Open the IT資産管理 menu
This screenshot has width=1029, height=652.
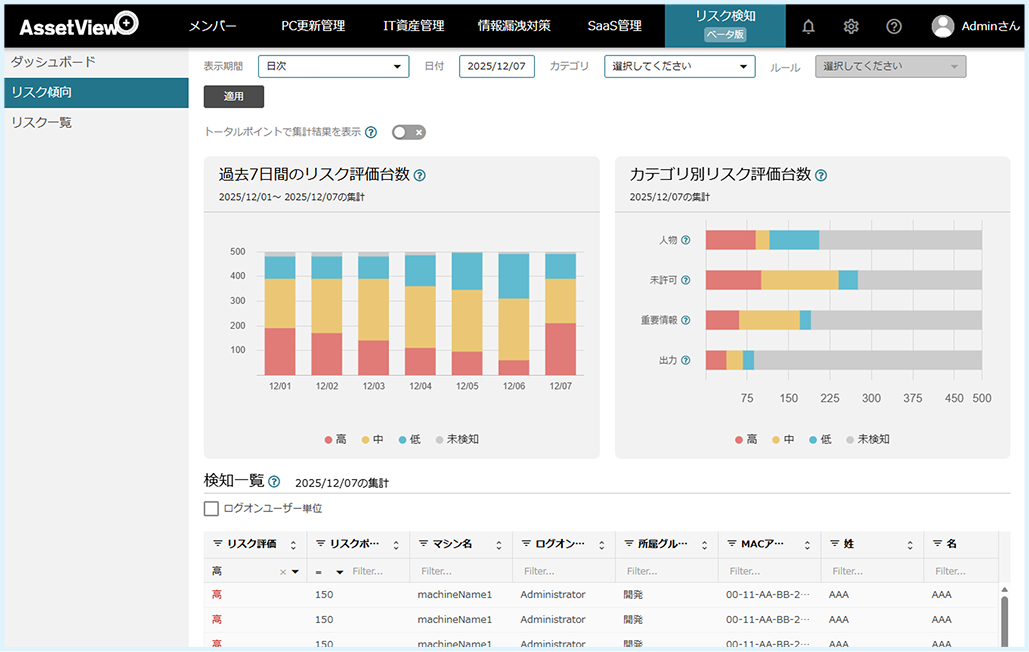[413, 26]
